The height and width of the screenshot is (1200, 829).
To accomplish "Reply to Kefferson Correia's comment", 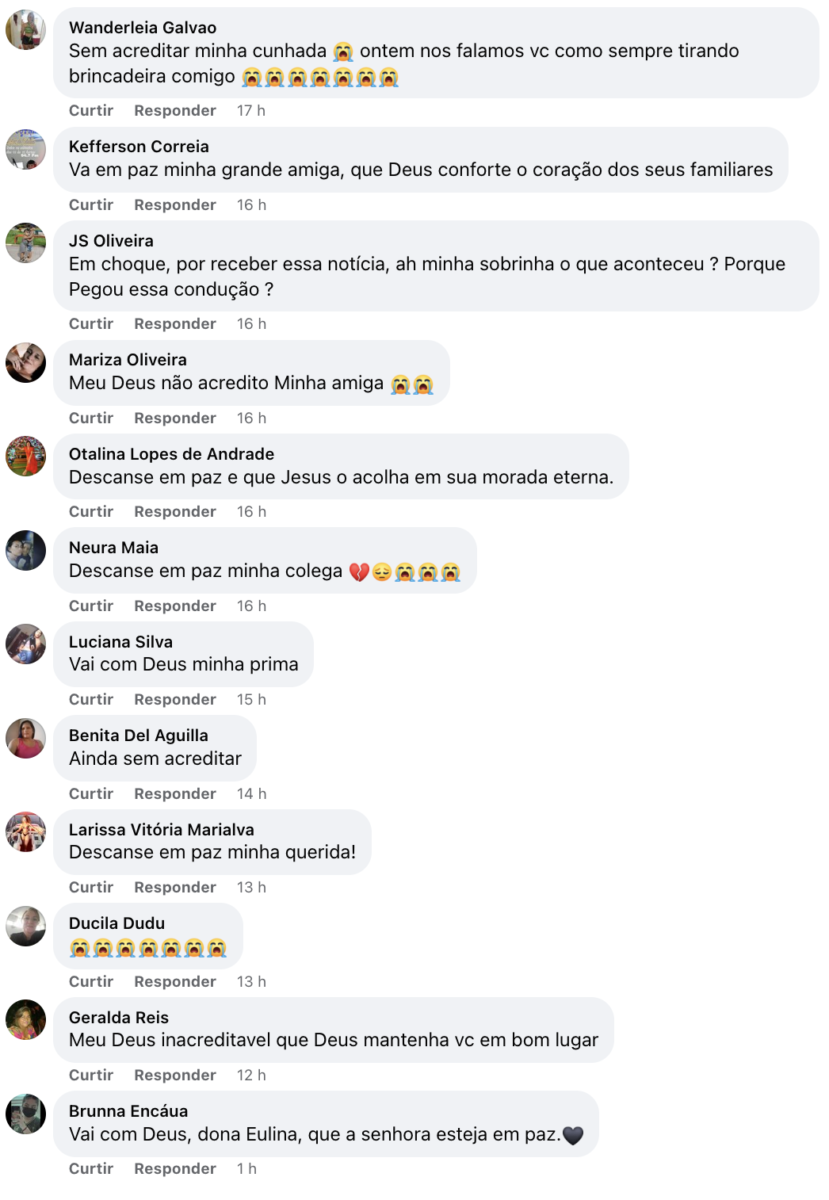I will click(x=175, y=204).
